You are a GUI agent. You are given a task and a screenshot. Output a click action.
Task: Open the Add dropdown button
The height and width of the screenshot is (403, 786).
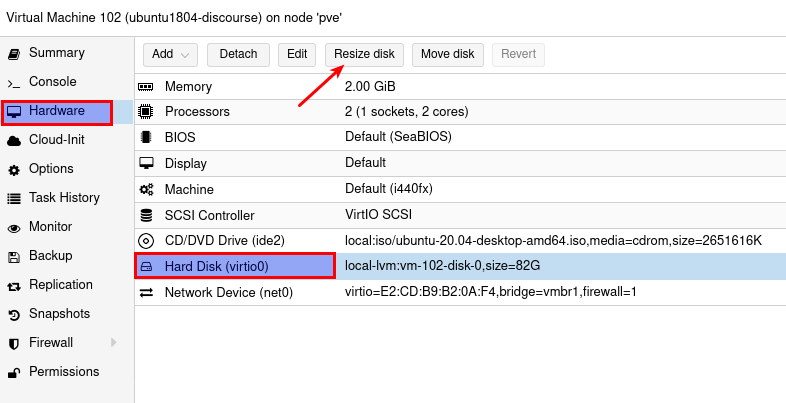pyautogui.click(x=170, y=54)
